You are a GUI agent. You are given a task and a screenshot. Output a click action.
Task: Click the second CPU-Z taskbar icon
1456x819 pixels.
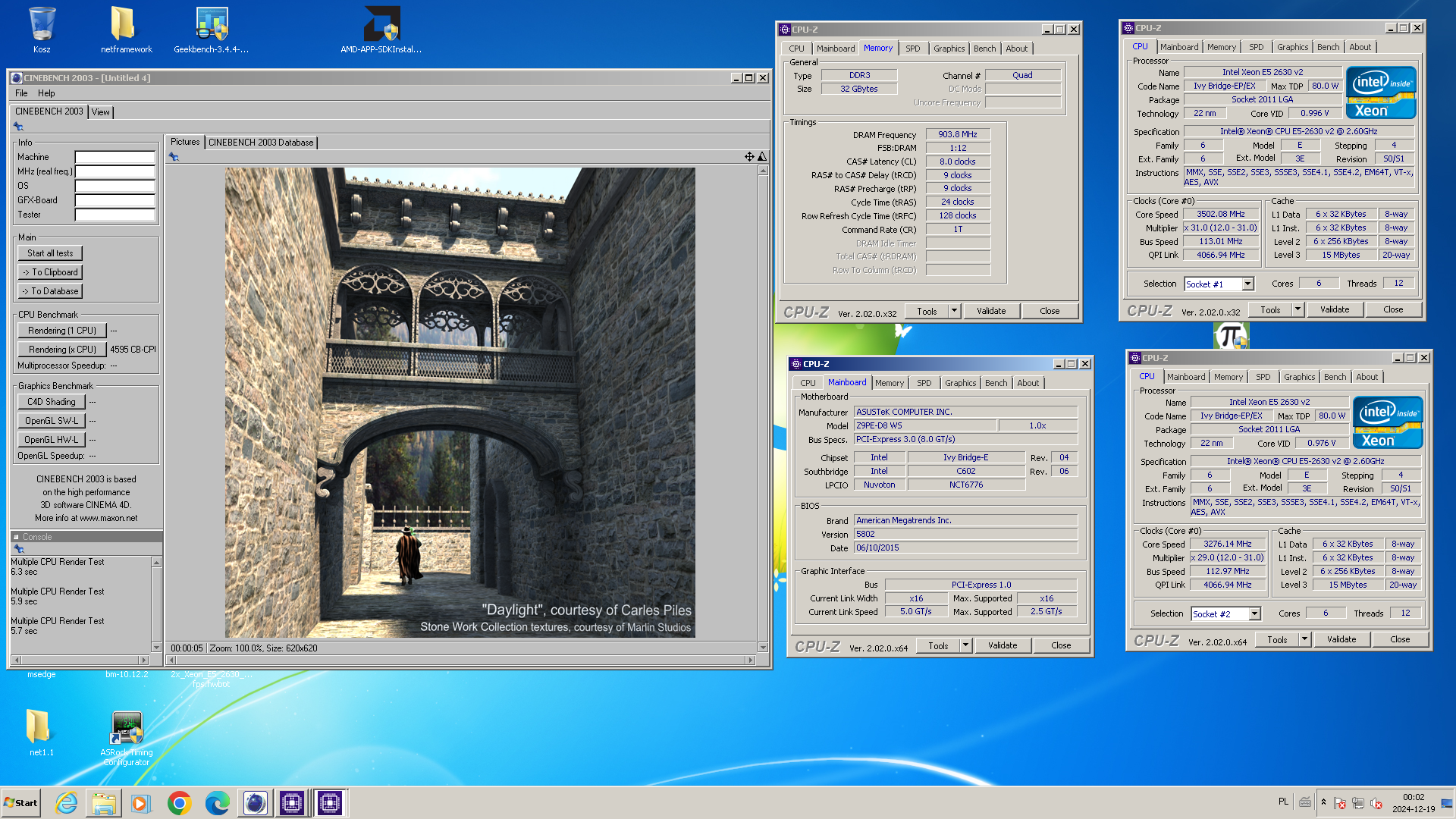[330, 802]
